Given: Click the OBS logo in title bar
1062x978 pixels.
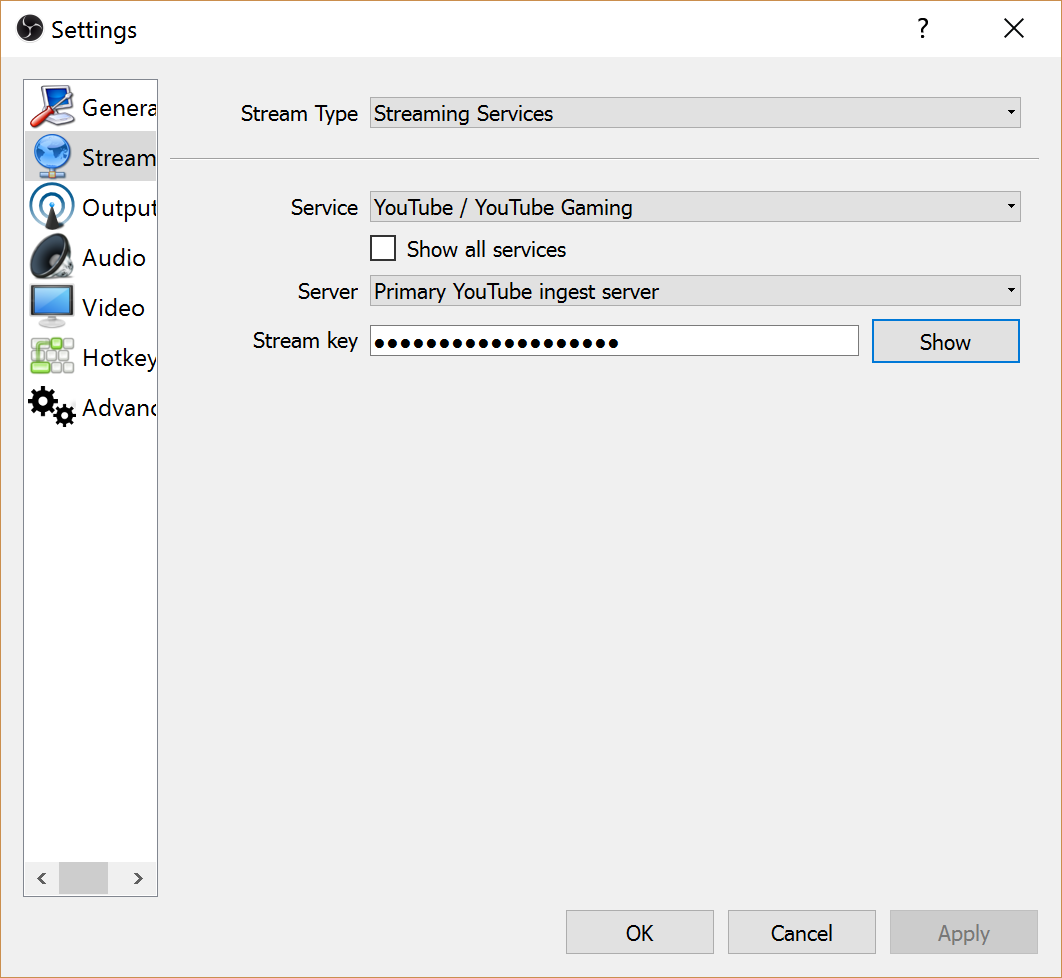Looking at the screenshot, I should [30, 29].
